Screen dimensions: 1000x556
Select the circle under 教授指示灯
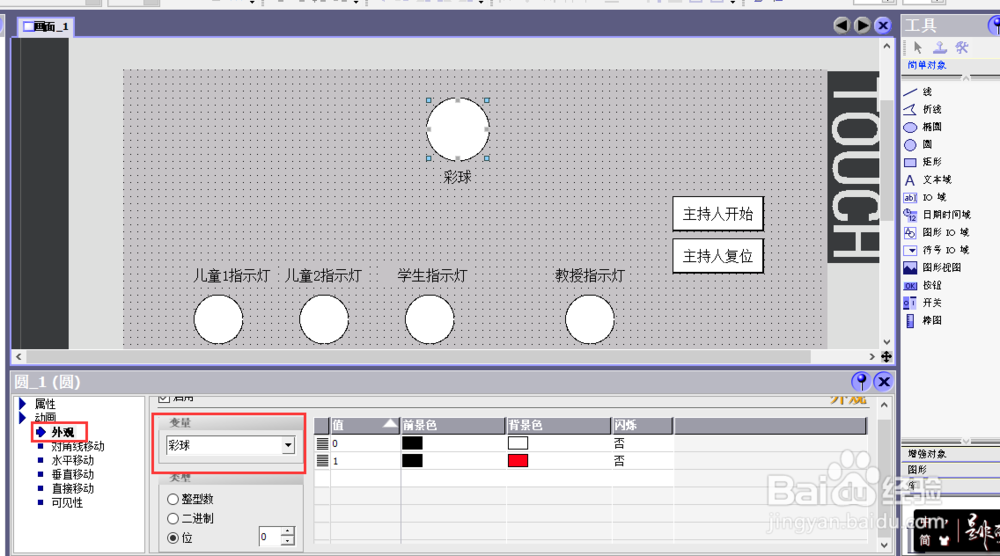click(x=590, y=319)
